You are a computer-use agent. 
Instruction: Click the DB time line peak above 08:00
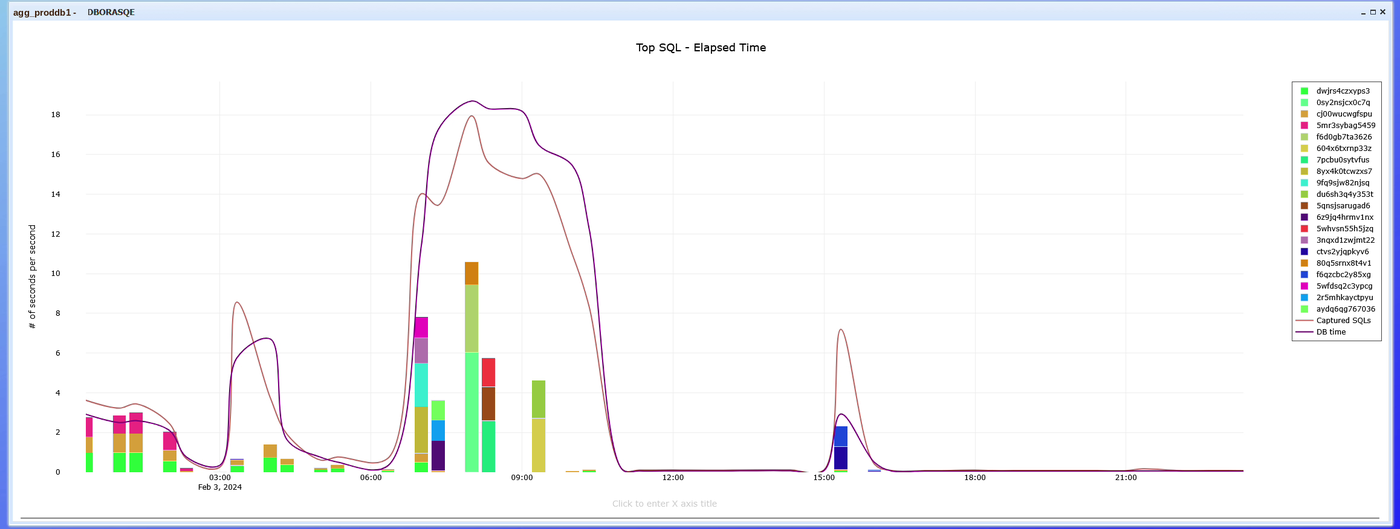pos(473,101)
